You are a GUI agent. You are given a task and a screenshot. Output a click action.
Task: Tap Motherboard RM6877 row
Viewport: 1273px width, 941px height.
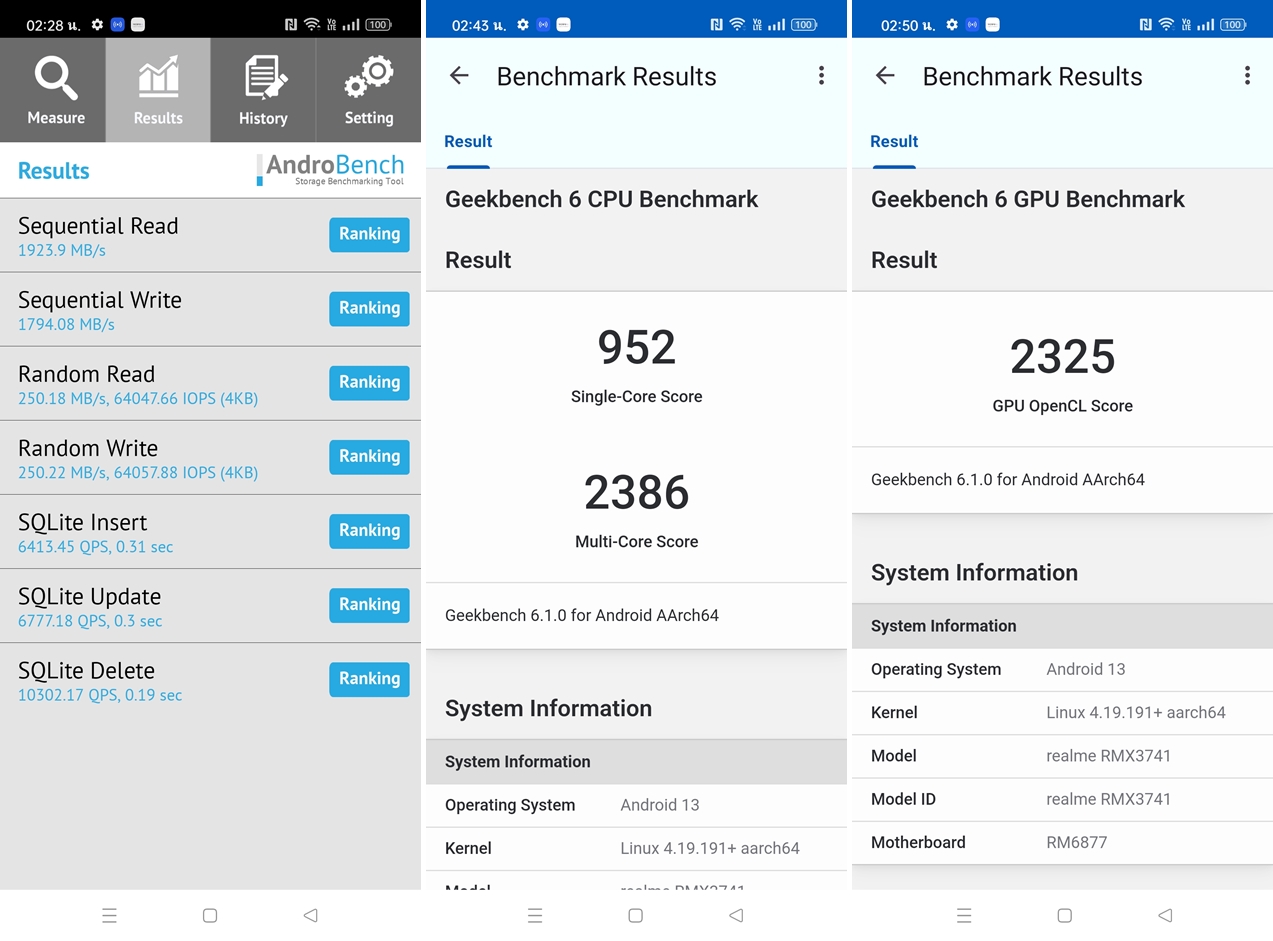1062,842
